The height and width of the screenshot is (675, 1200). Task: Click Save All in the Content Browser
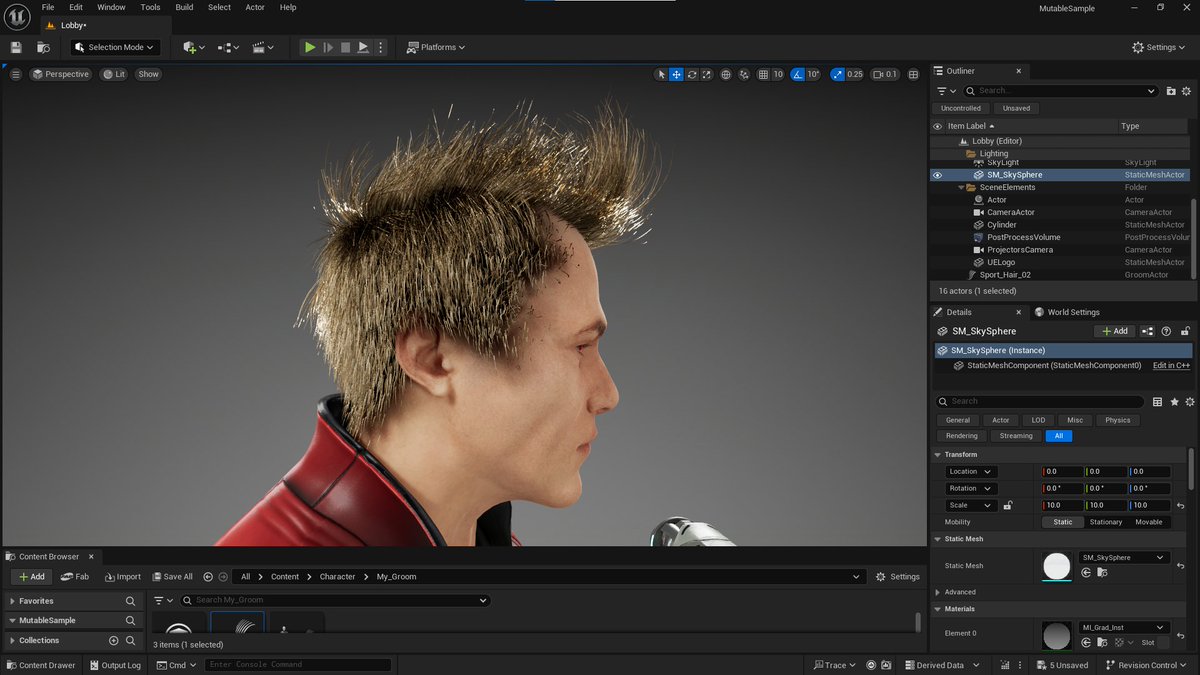[x=172, y=576]
